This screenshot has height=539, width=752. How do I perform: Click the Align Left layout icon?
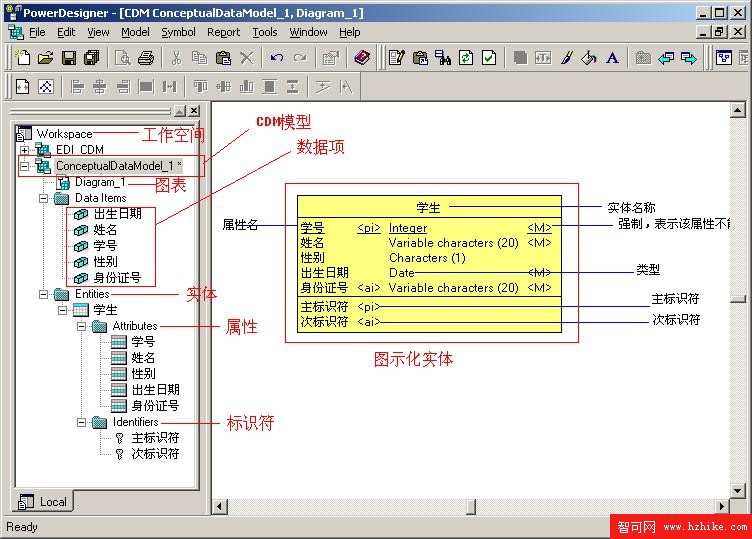[x=77, y=87]
